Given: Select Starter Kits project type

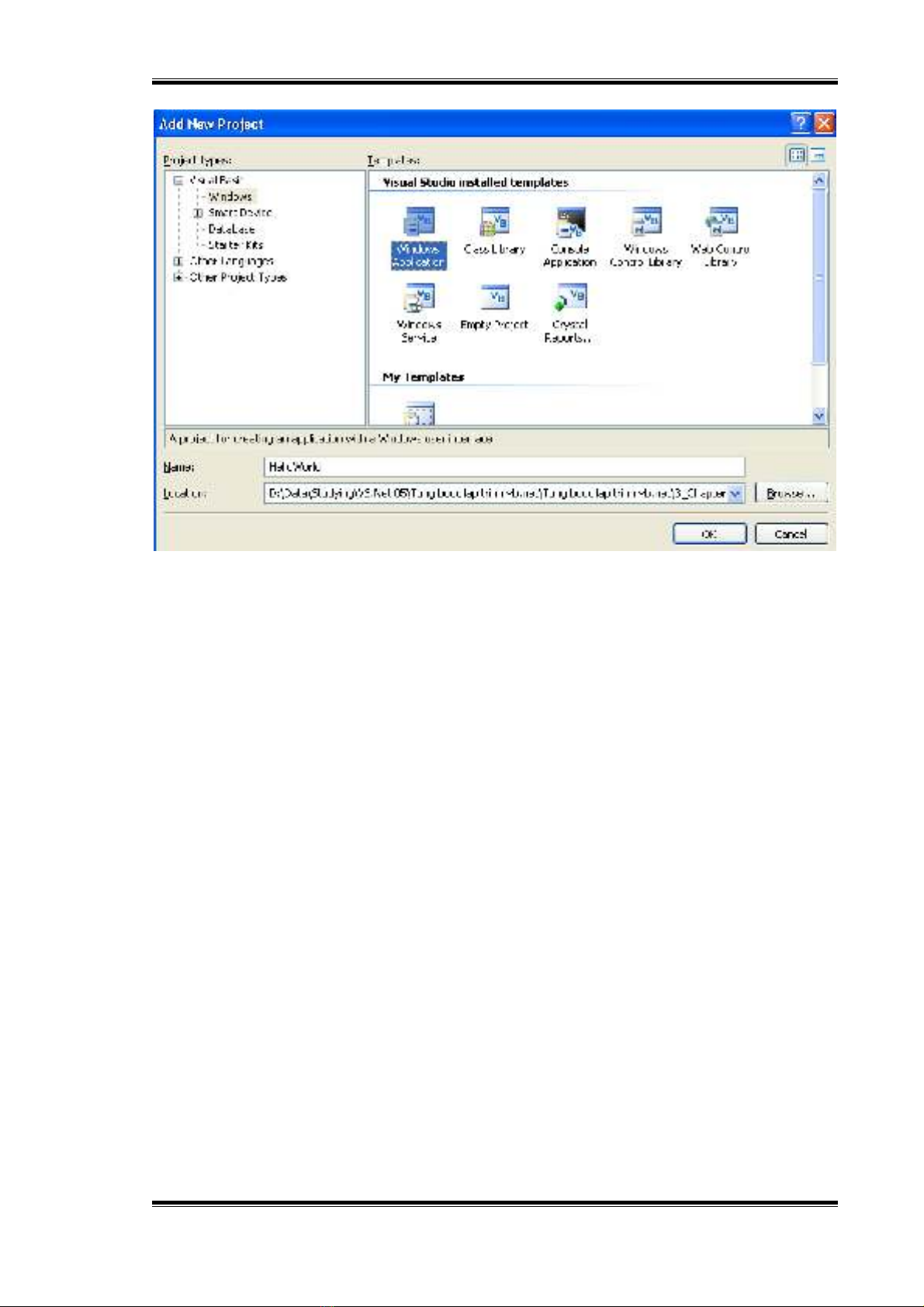Looking at the screenshot, I should click(235, 245).
